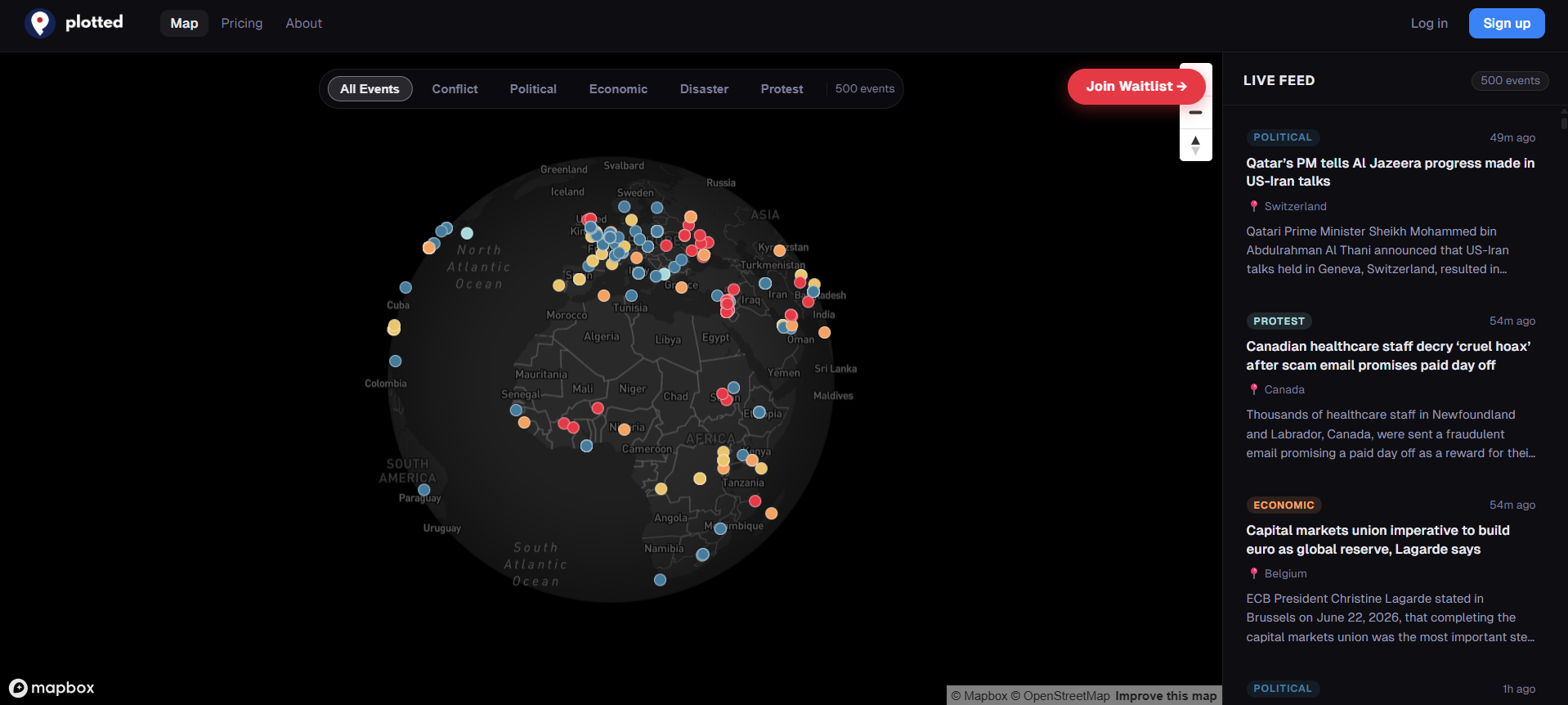Click the mapbox logo
Screen dimensions: 1568x705
tap(52, 688)
